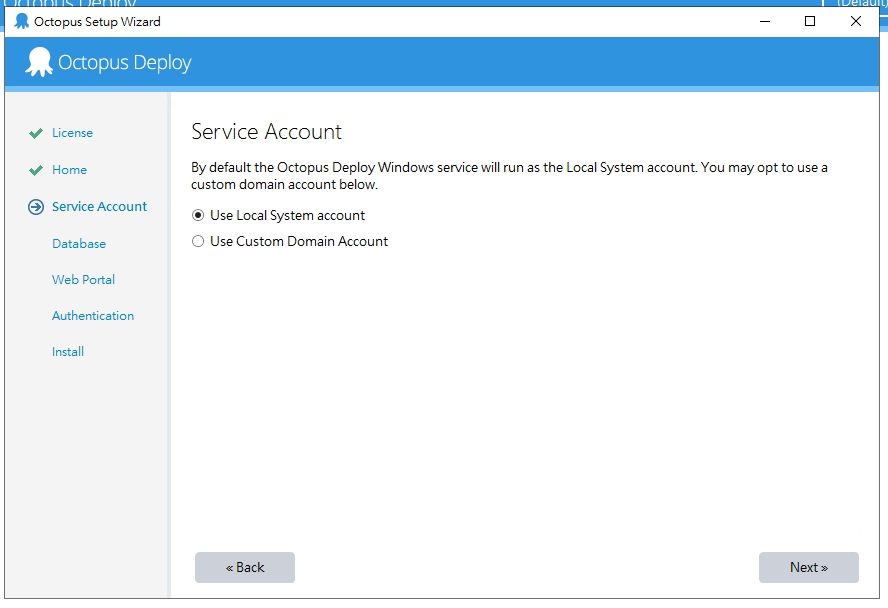Click the description text about Local System account
The width and height of the screenshot is (888, 608).
(509, 175)
